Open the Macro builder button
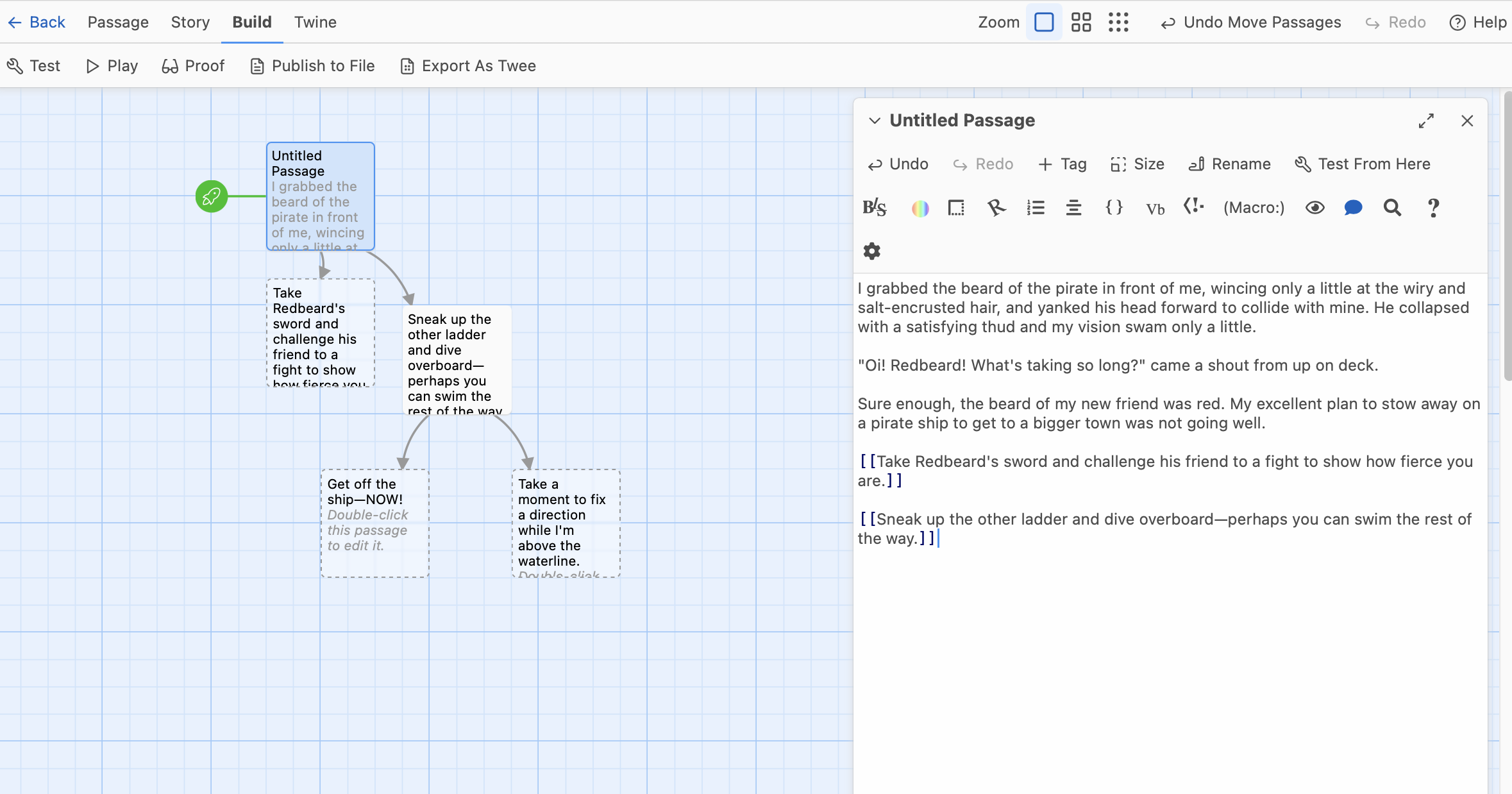This screenshot has height=794, width=1512. tap(1254, 208)
